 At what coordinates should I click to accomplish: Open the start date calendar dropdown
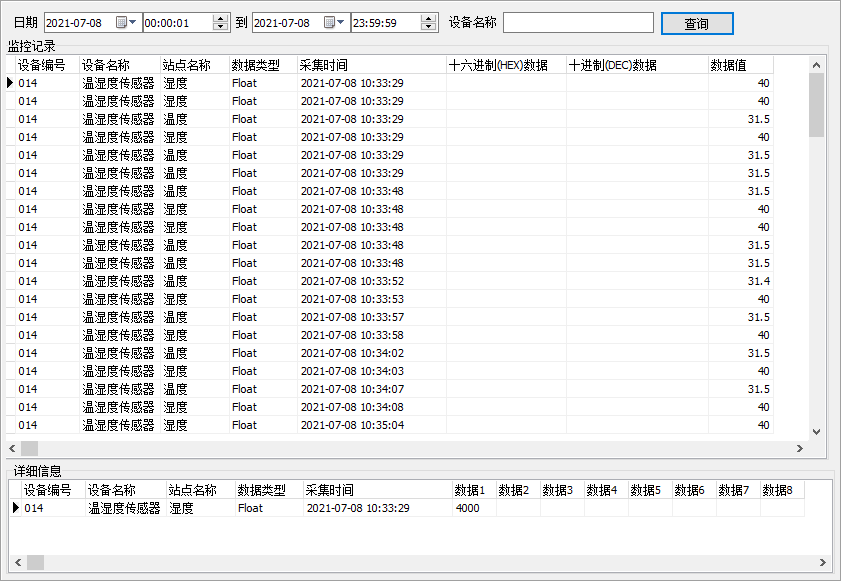coord(127,23)
